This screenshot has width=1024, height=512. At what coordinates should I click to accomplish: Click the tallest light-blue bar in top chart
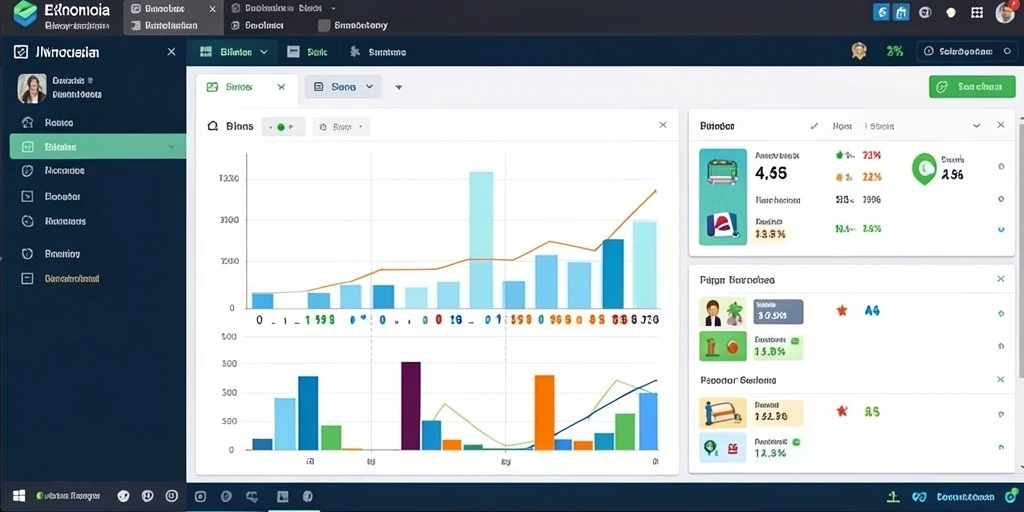481,240
